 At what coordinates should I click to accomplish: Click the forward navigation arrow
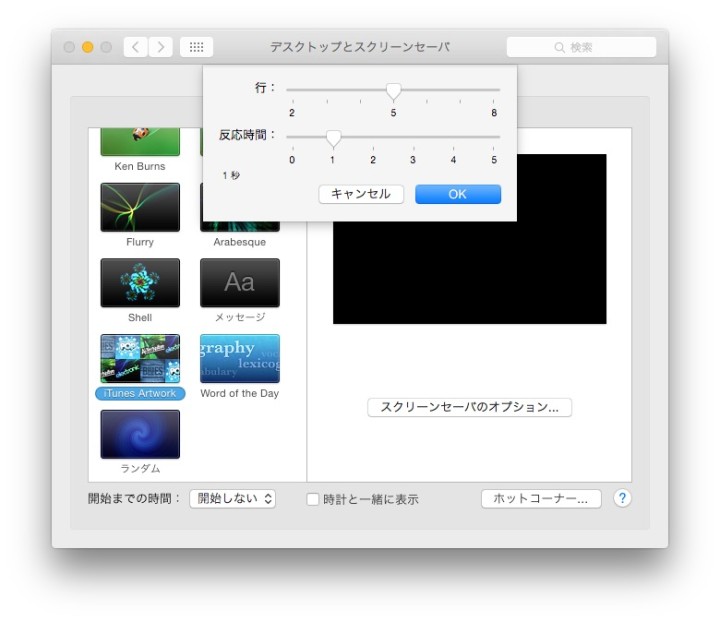coord(161,47)
